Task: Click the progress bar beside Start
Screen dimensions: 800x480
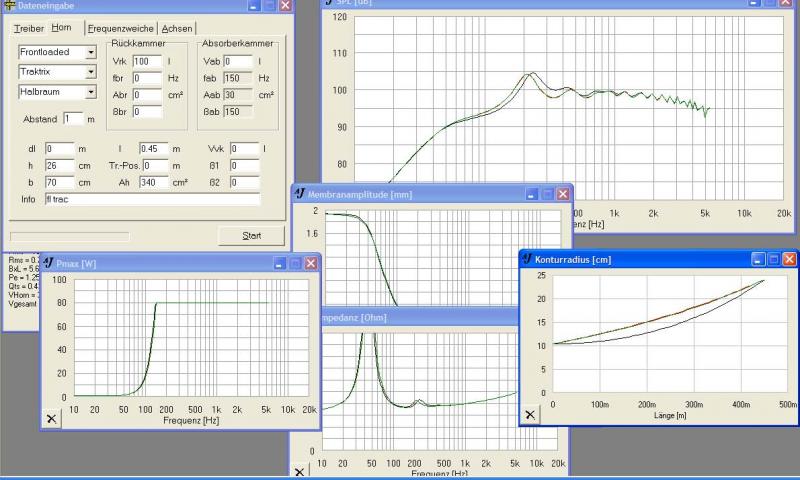Action: [x=72, y=237]
